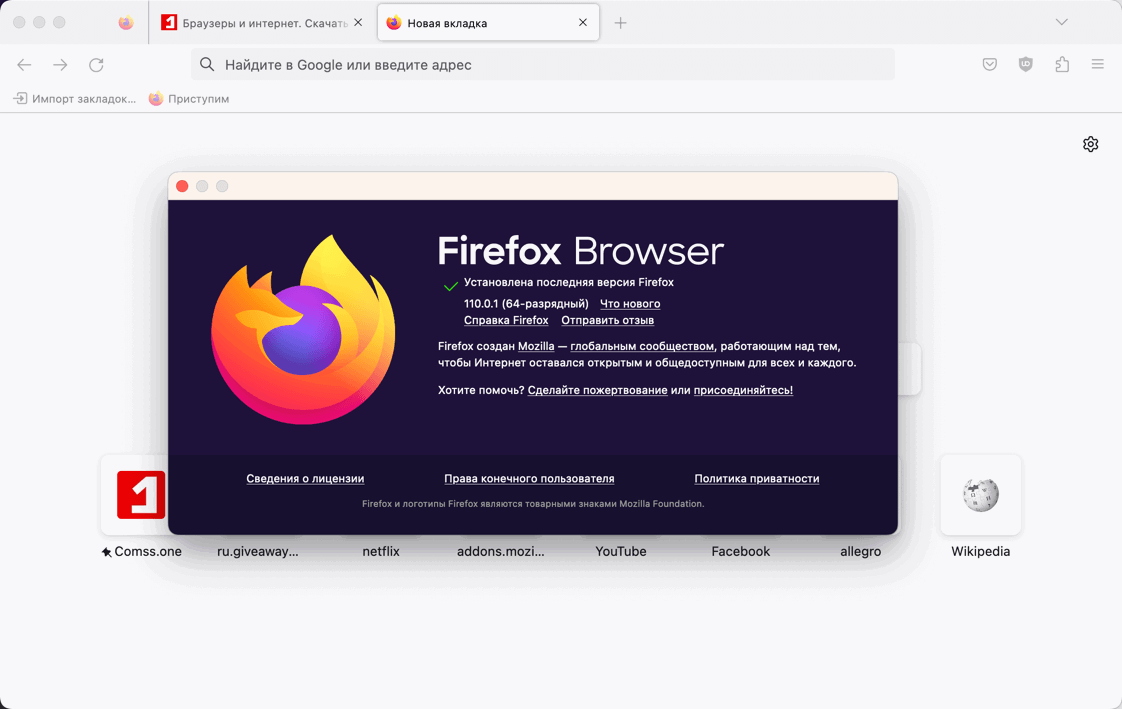1122x709 pixels.
Task: Click the YouTube shortcut label
Action: (620, 552)
